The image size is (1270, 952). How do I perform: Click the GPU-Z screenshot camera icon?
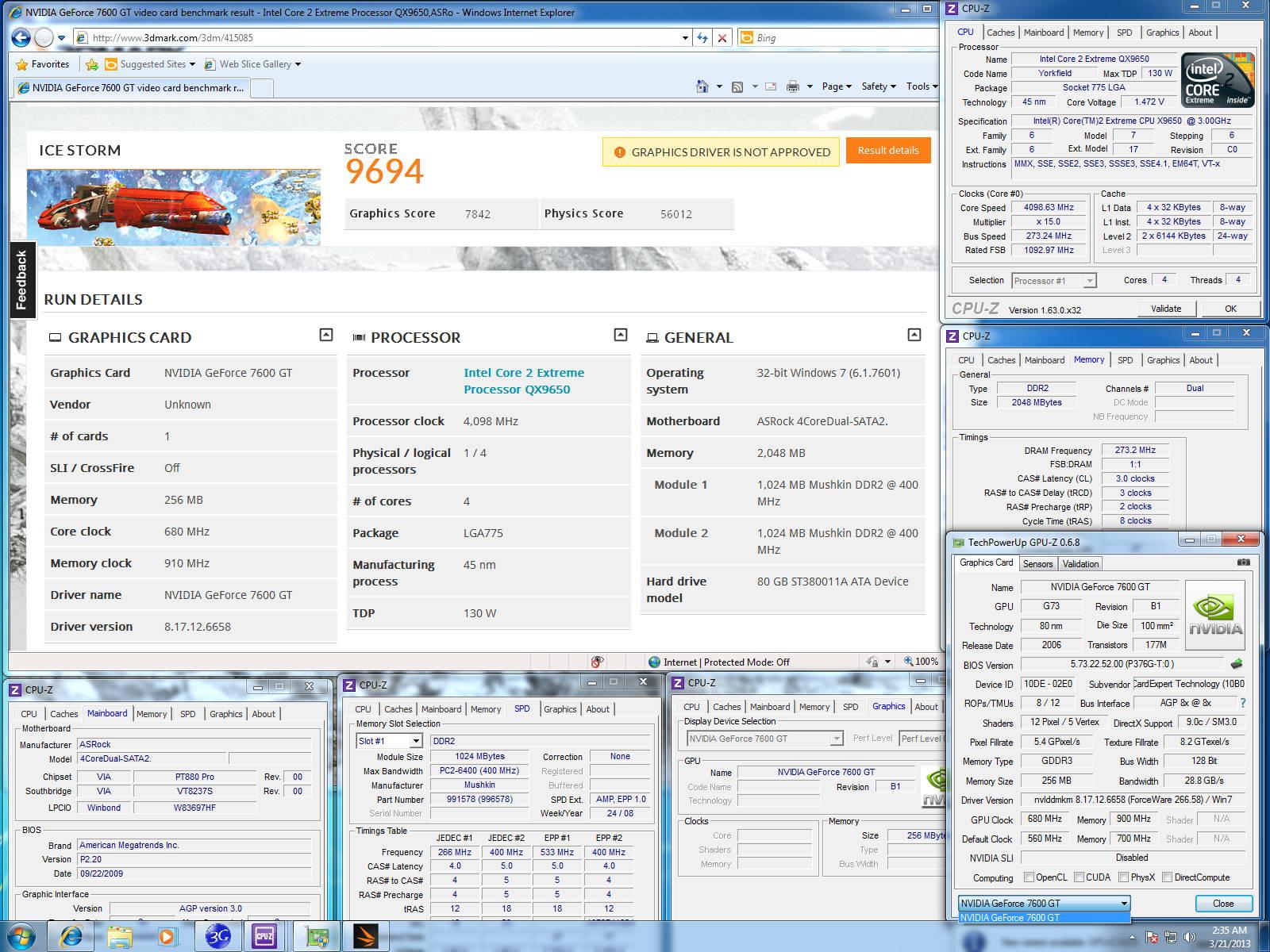pos(1243,562)
